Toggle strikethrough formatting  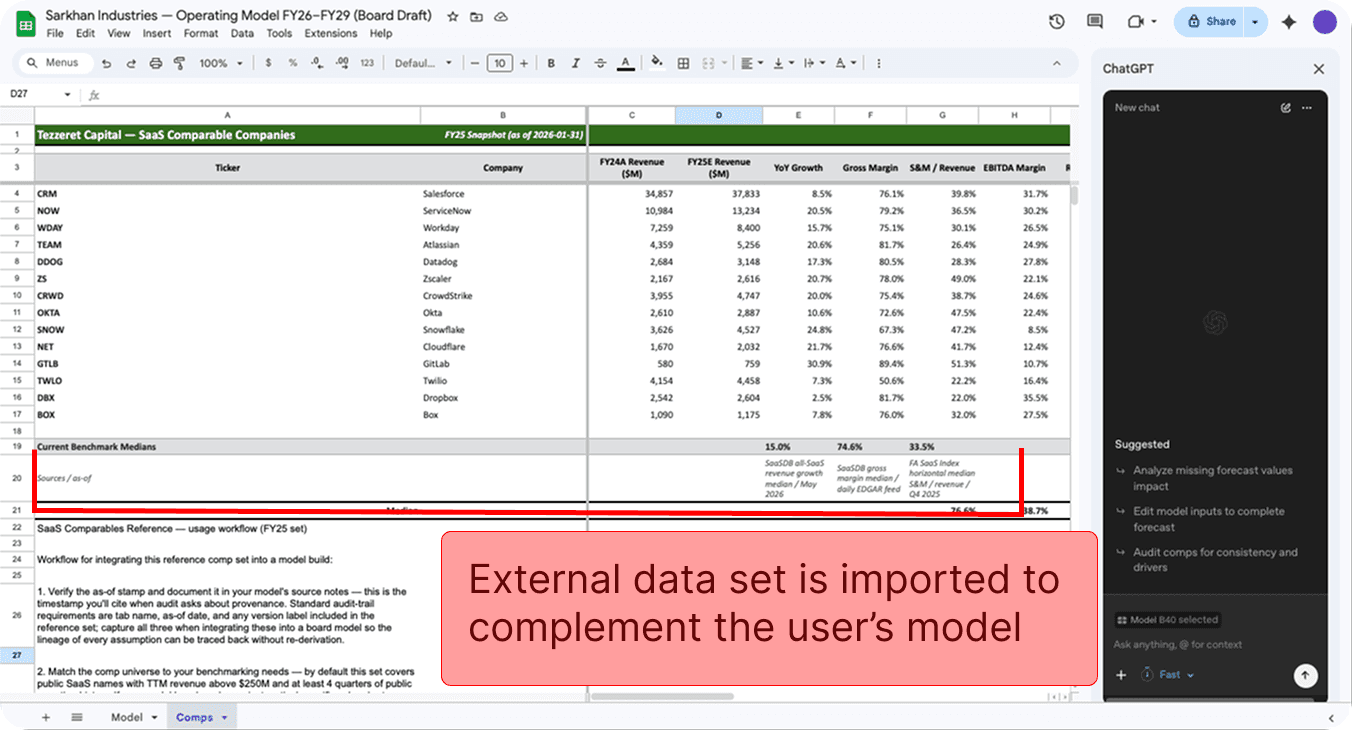click(600, 63)
